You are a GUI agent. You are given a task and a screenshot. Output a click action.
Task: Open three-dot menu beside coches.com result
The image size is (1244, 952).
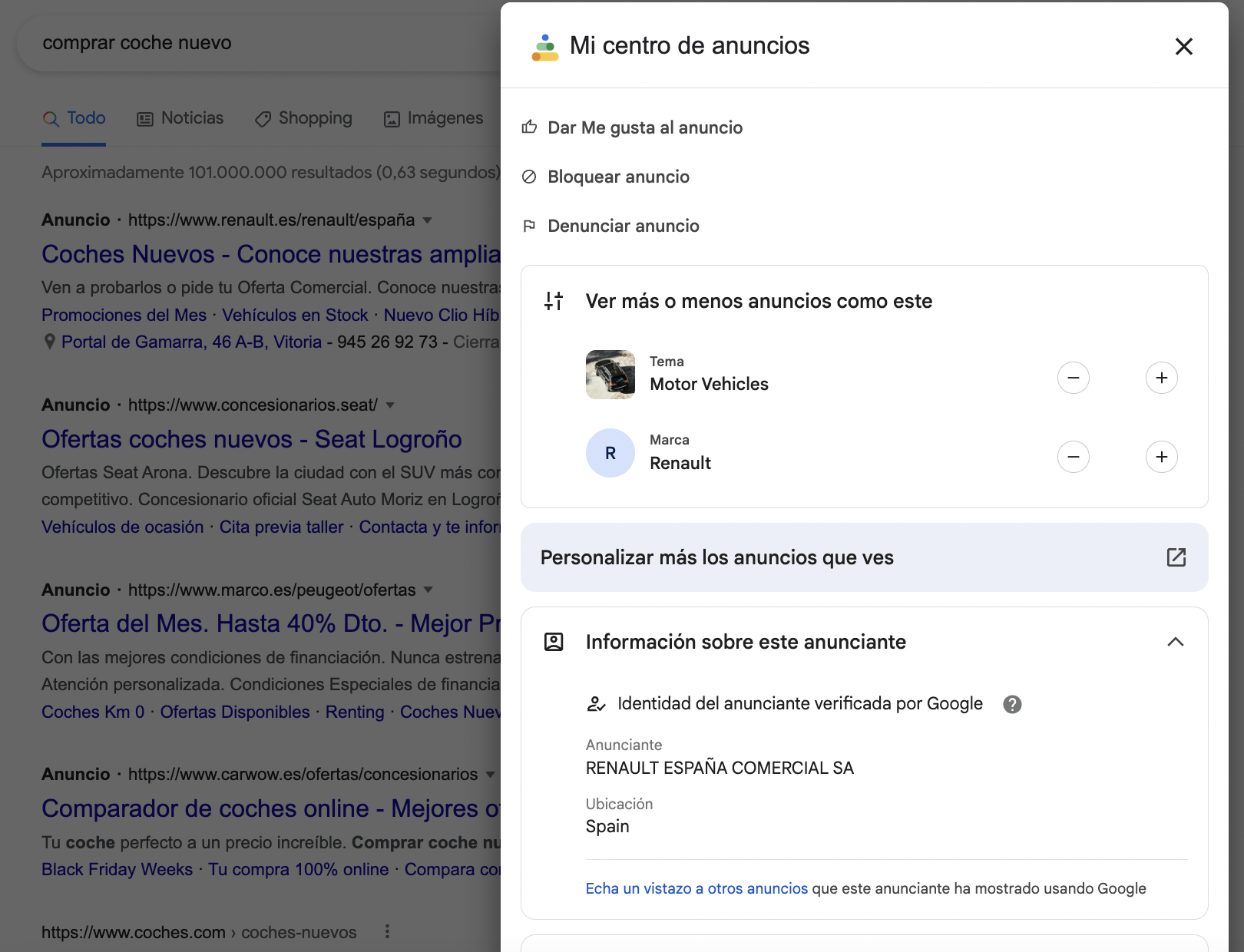(387, 931)
